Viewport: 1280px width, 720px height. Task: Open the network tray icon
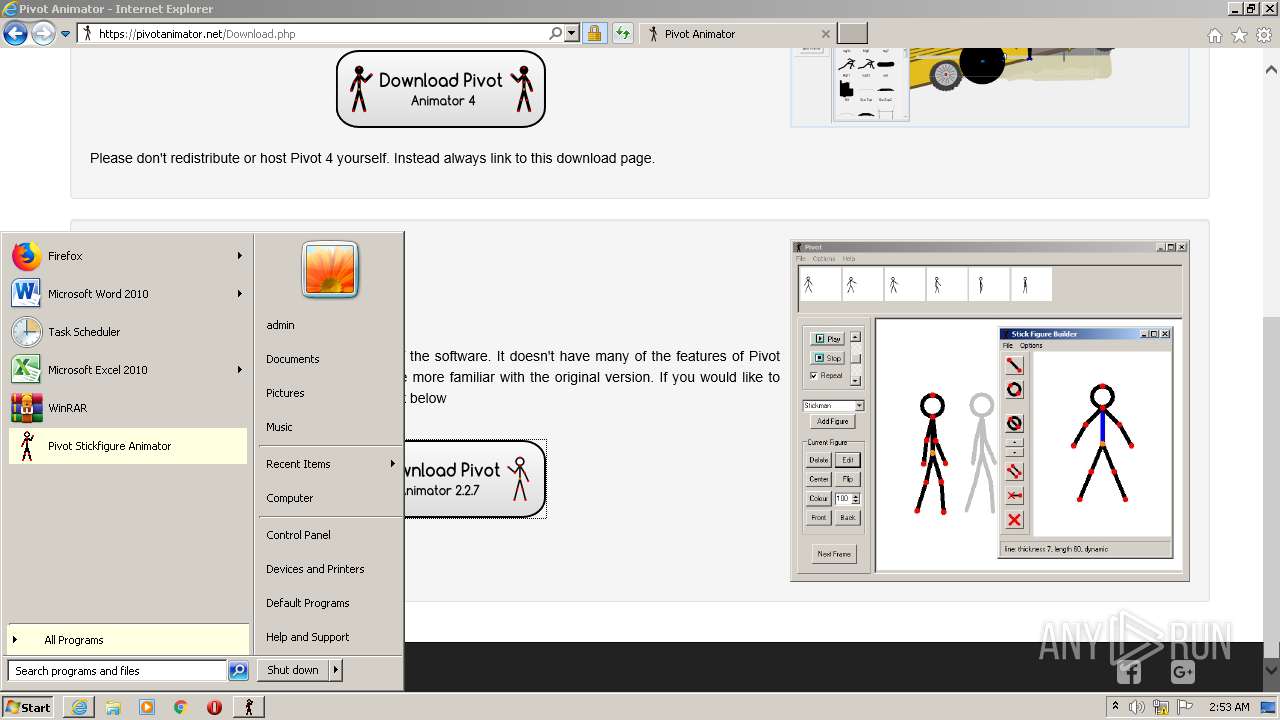click(x=1161, y=707)
